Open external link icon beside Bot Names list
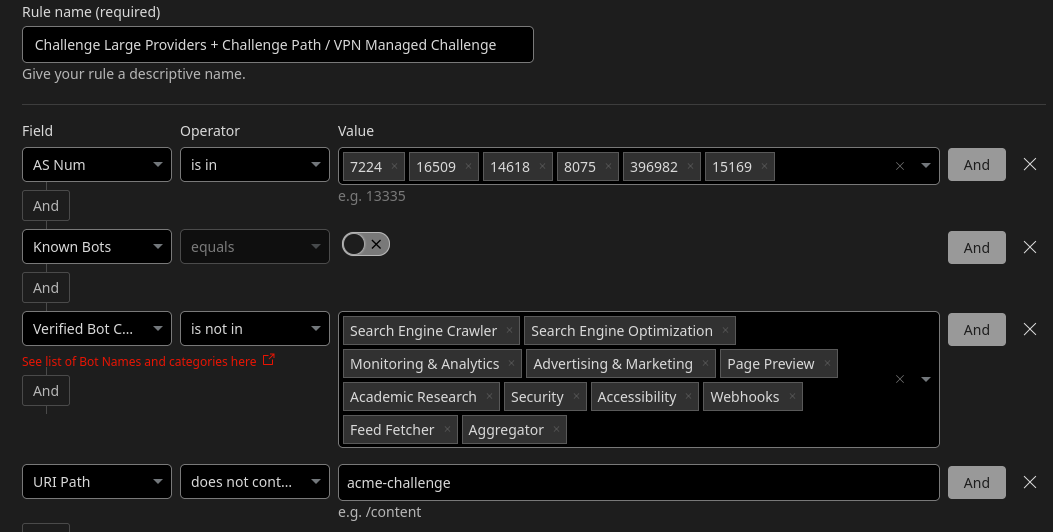The image size is (1053, 532). [x=269, y=360]
